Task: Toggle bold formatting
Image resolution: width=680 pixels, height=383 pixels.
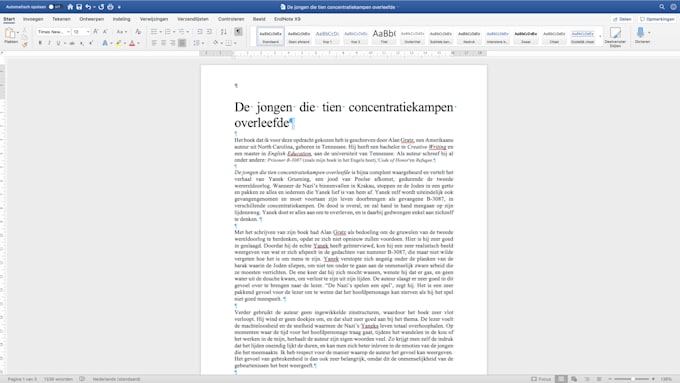Action: (x=40, y=43)
